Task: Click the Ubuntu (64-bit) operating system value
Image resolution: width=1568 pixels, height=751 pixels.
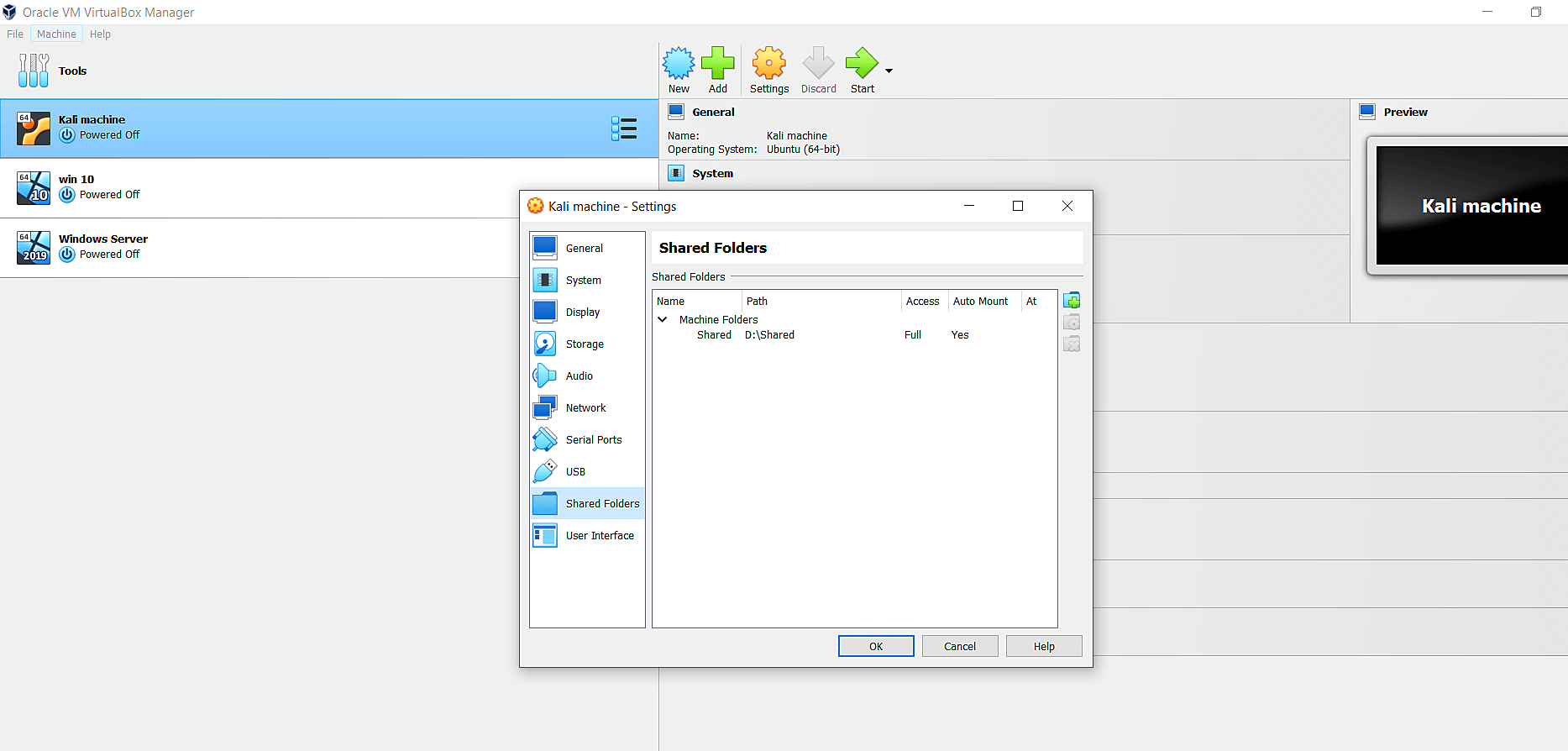Action: [x=803, y=150]
